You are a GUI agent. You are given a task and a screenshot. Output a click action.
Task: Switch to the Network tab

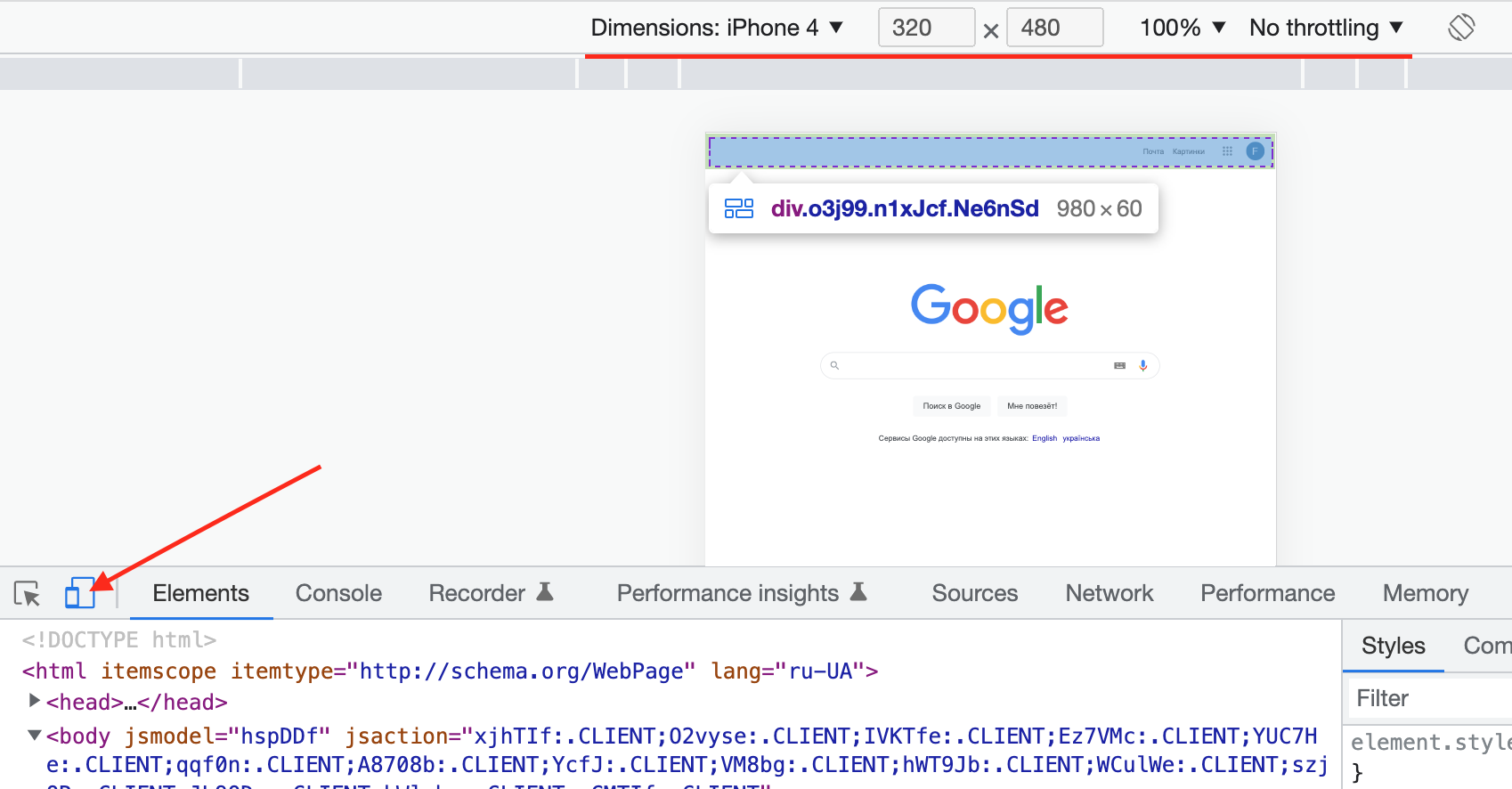tap(1110, 593)
